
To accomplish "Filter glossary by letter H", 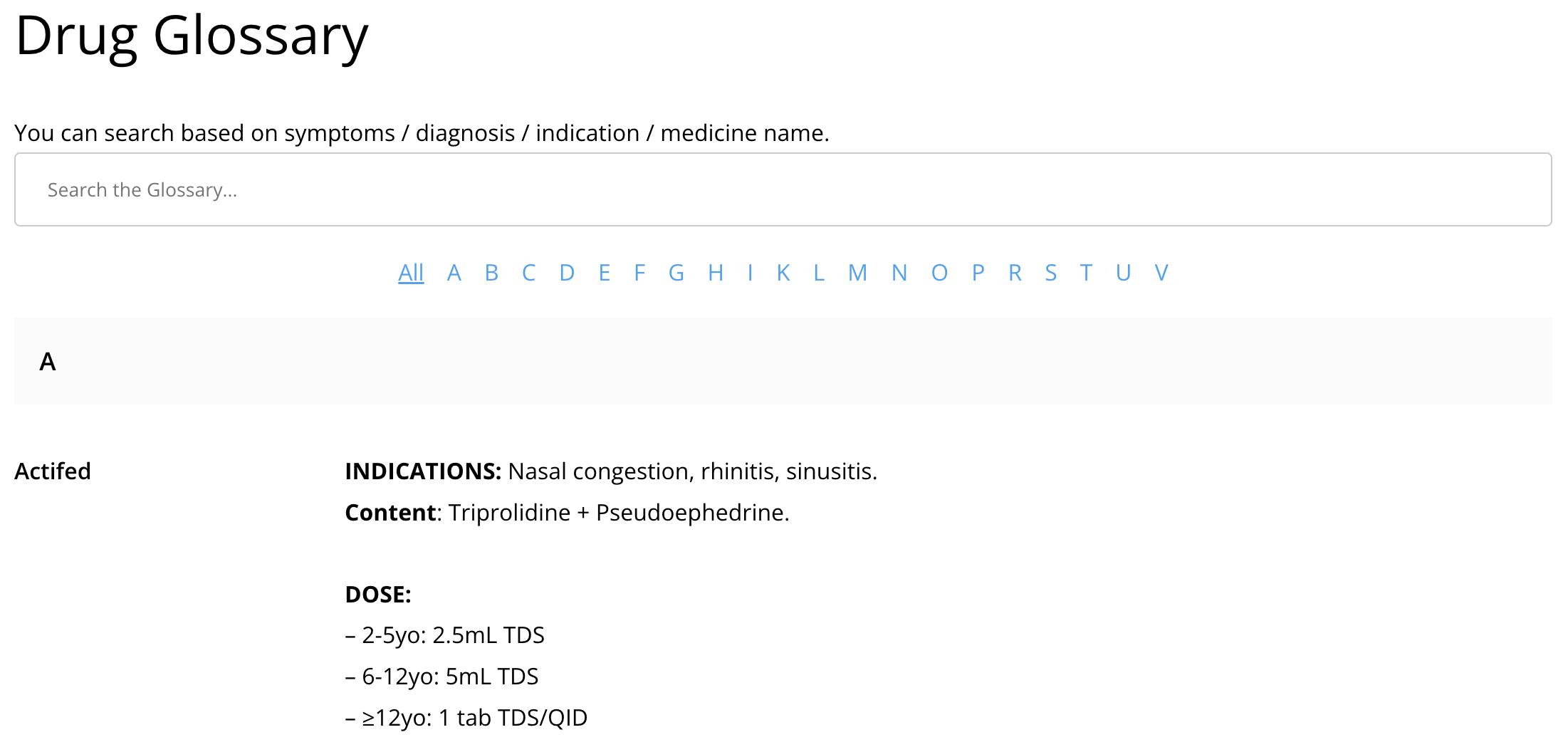I will [715, 272].
